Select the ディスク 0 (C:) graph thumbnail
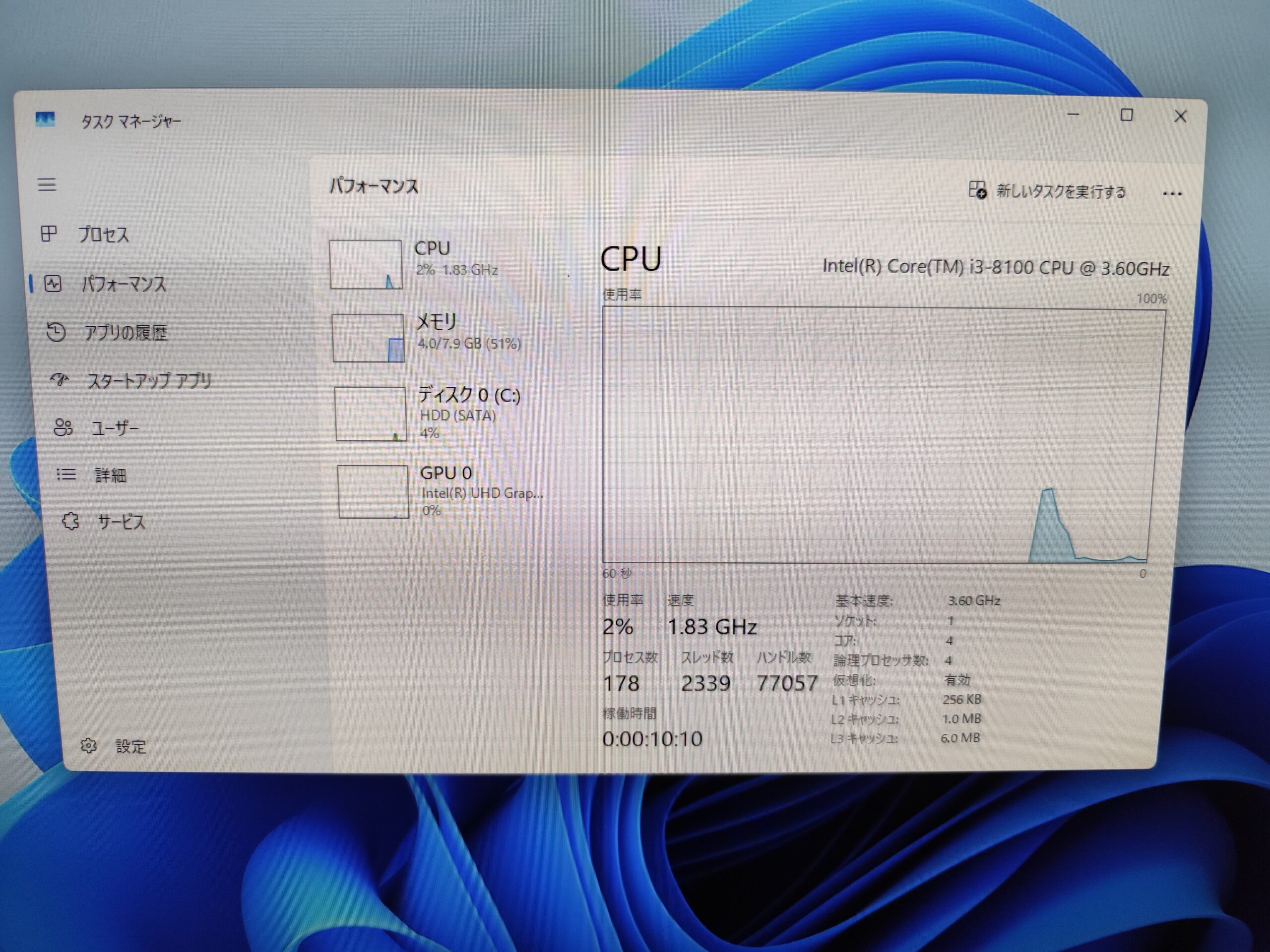 coord(370,414)
